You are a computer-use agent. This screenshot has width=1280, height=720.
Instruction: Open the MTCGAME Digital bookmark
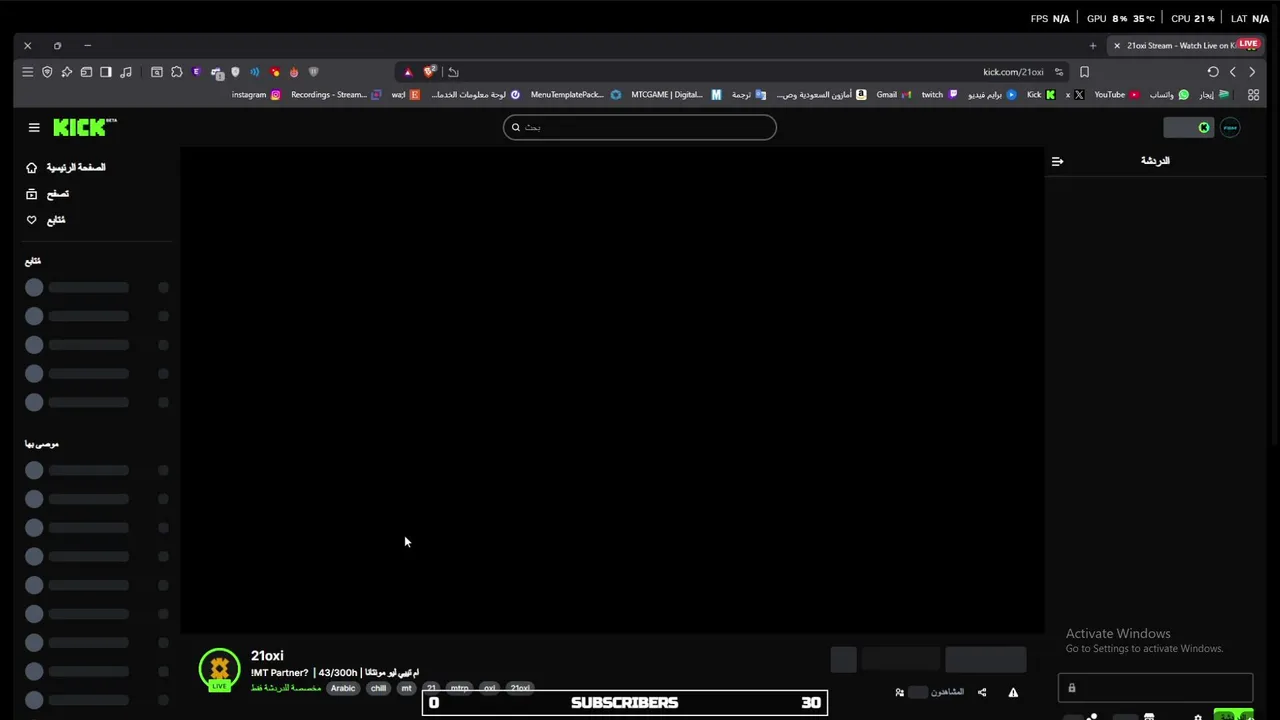coord(676,95)
